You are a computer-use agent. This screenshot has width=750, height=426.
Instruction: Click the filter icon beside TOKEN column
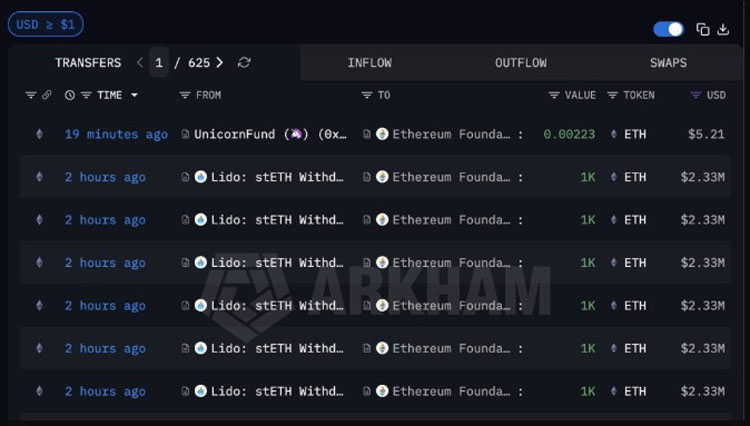coord(612,95)
